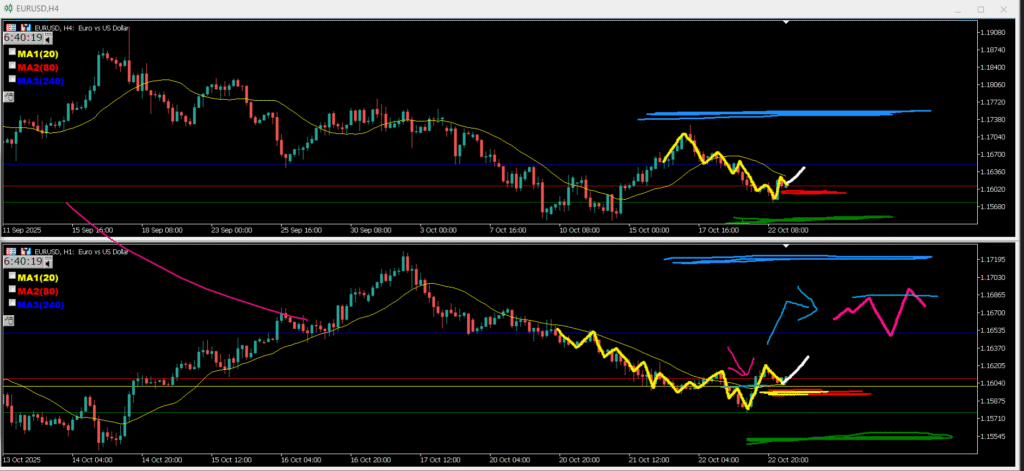This screenshot has width=1024, height=471.
Task: Enable the MA1(20) checkbox in the H4 chart
Action: [x=12, y=52]
